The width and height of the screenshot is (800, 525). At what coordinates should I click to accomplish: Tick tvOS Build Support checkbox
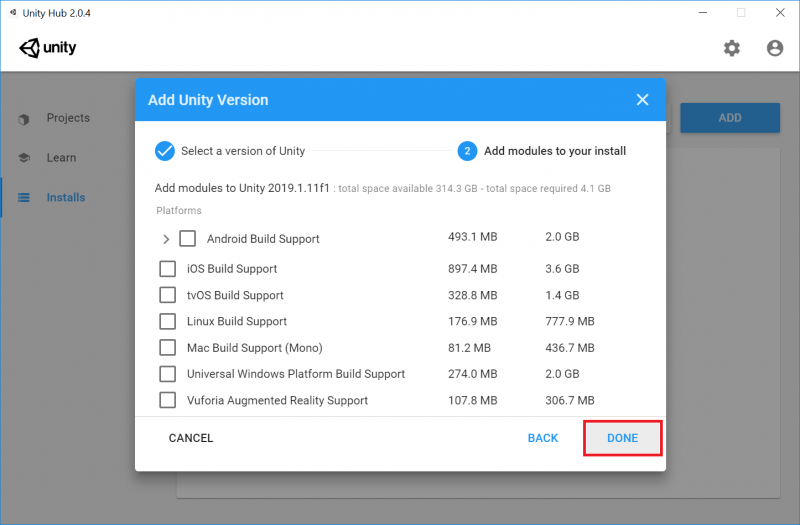pos(167,295)
